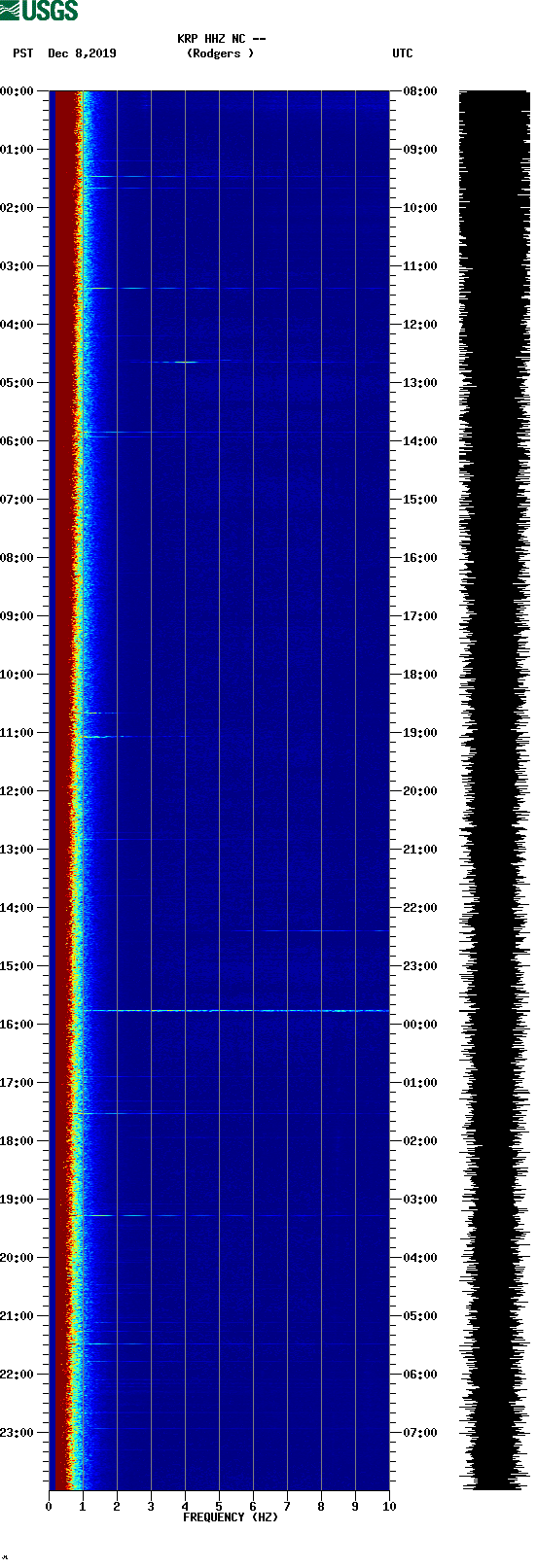This screenshot has width=537, height=1568.
Task: Click the 03:00 UTC time label
Action: click(420, 1200)
